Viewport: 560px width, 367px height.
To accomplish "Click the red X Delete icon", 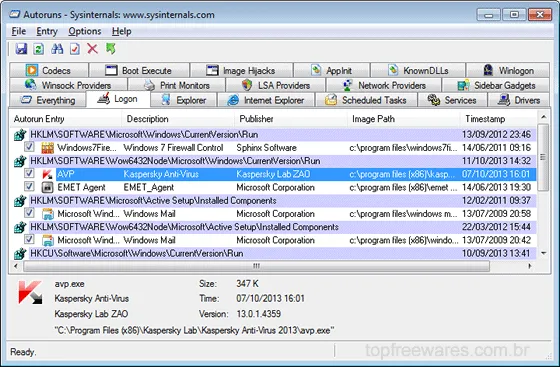I will pos(92,49).
